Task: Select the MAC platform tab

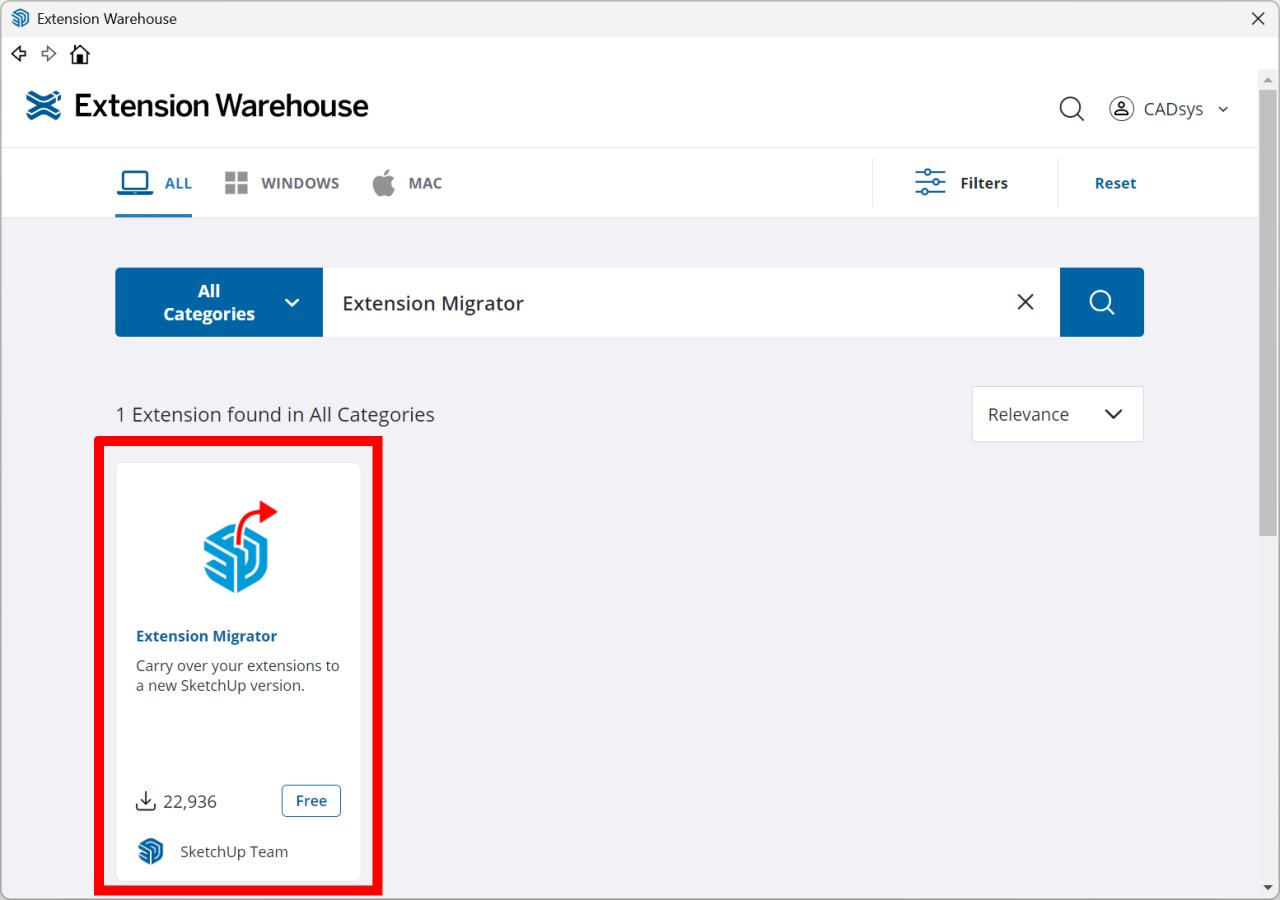Action: (407, 183)
